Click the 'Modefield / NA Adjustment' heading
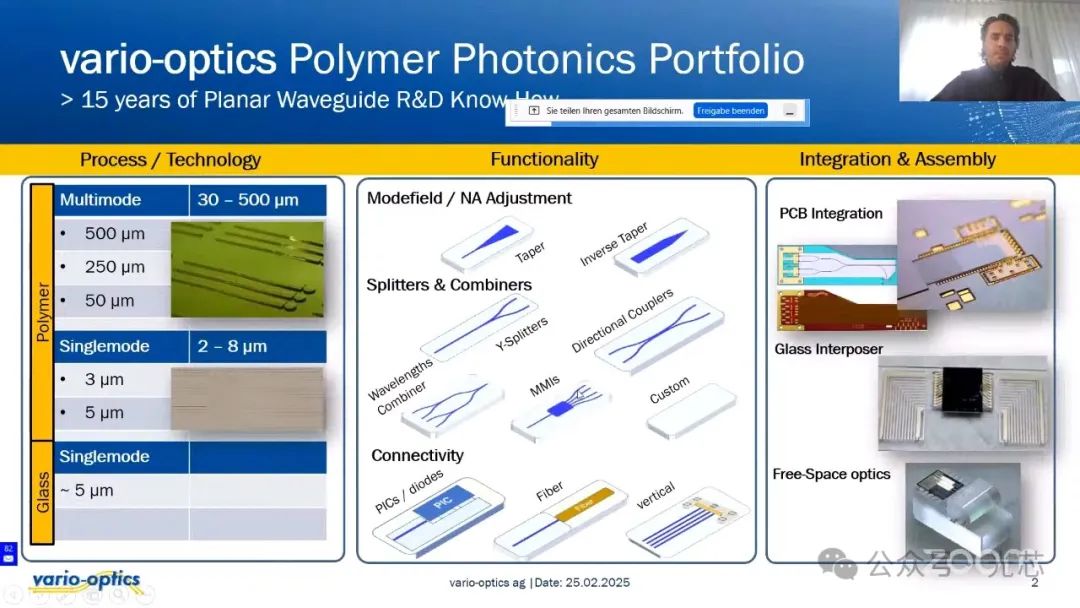Viewport: 1080px width, 608px height. [x=469, y=198]
